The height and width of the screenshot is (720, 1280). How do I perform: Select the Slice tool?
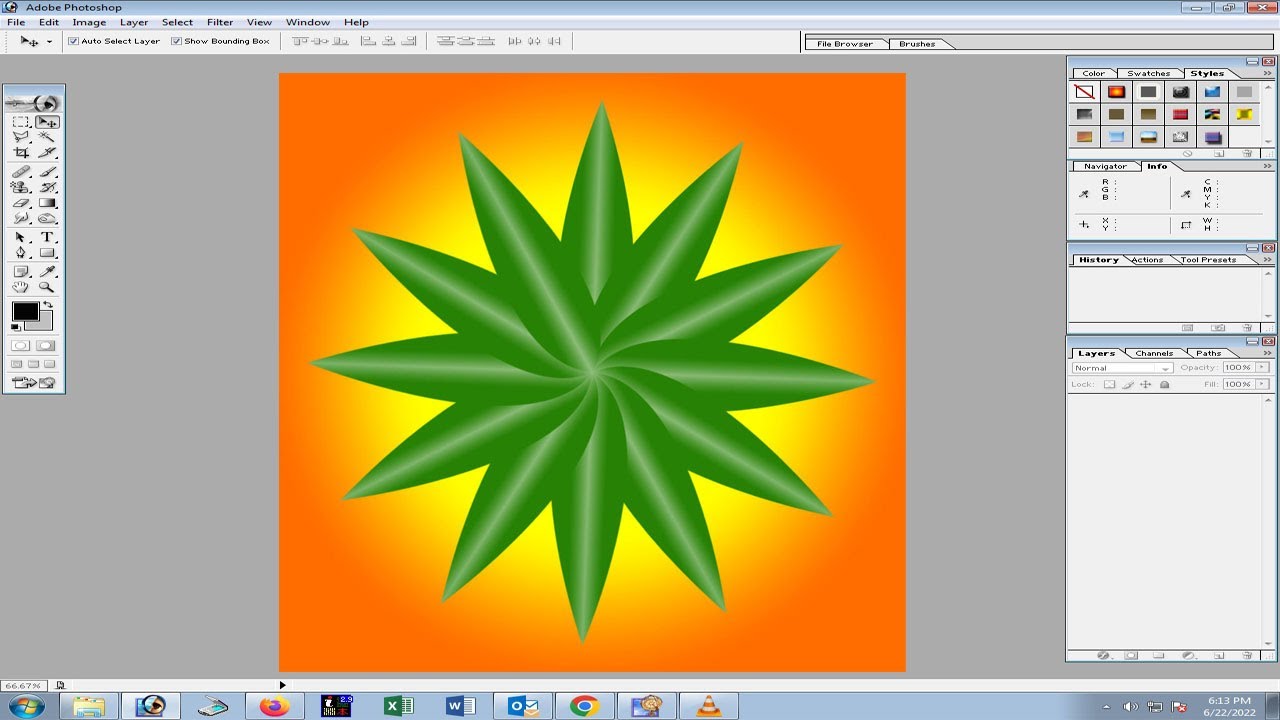click(47, 152)
